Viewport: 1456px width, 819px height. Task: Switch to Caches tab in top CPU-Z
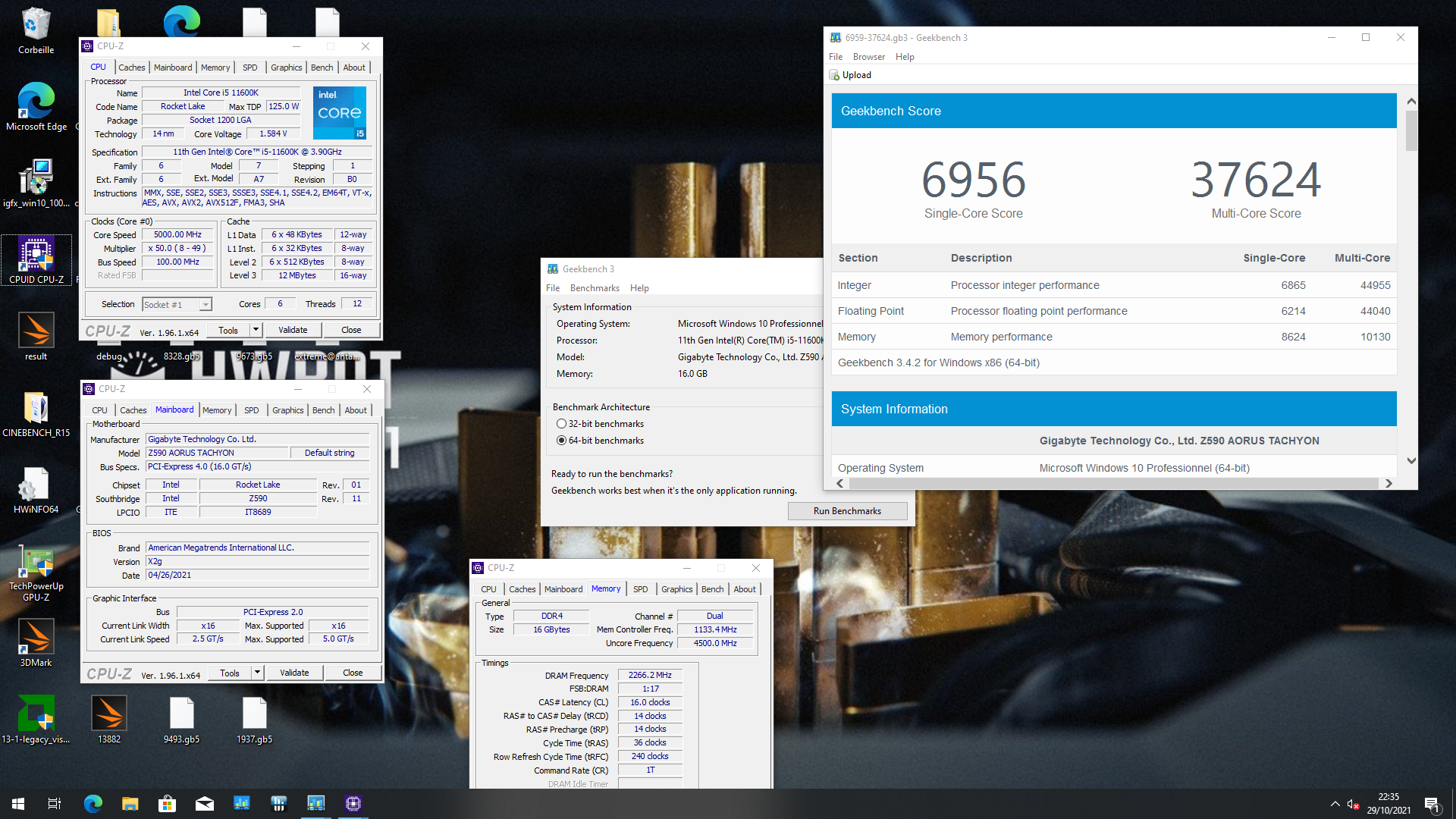(x=131, y=67)
